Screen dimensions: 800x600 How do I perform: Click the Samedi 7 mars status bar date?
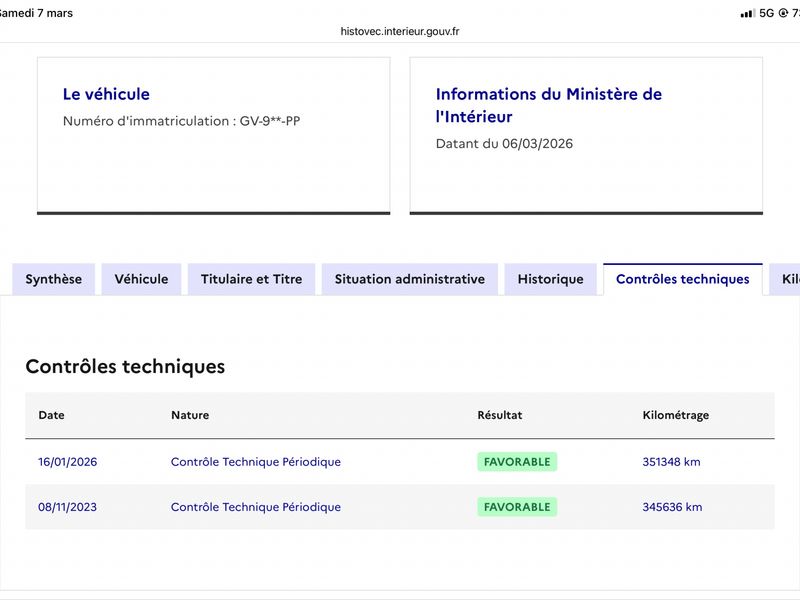(x=36, y=13)
